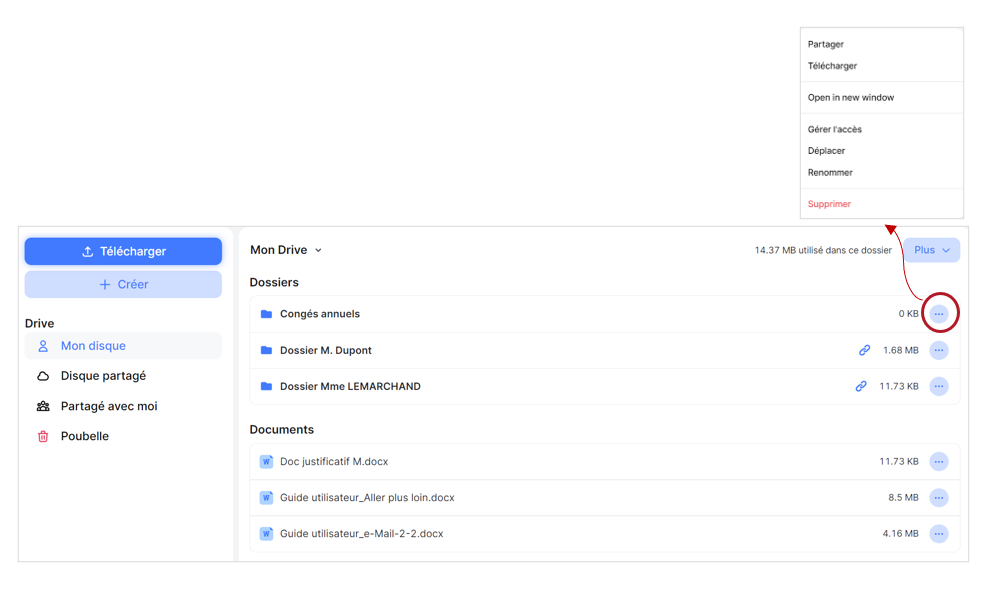Click the 14.37 MB utilisé dans ce dossier text

823,250
